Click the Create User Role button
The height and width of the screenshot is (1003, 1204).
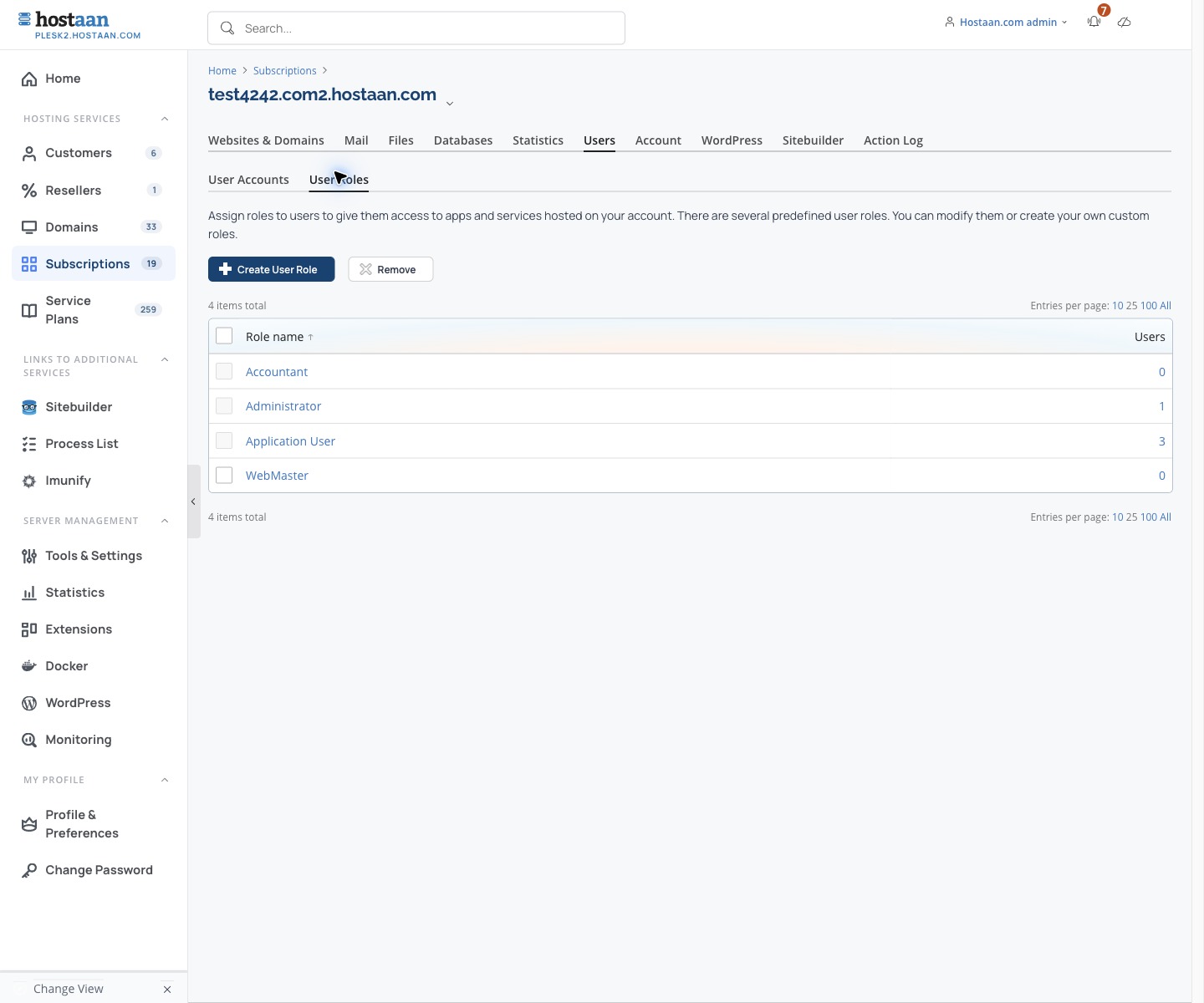(x=272, y=269)
